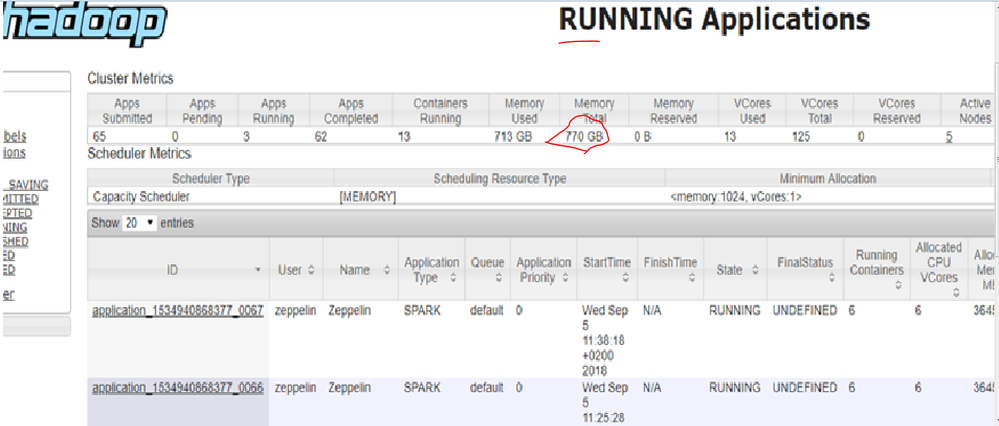Screen dimensions: 999x426
Task: Click the MITTED state link in sidebar
Action: [21, 199]
